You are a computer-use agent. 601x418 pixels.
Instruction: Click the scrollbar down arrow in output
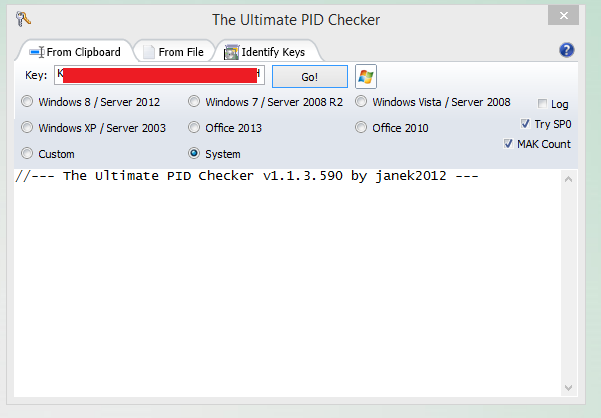pyautogui.click(x=568, y=388)
